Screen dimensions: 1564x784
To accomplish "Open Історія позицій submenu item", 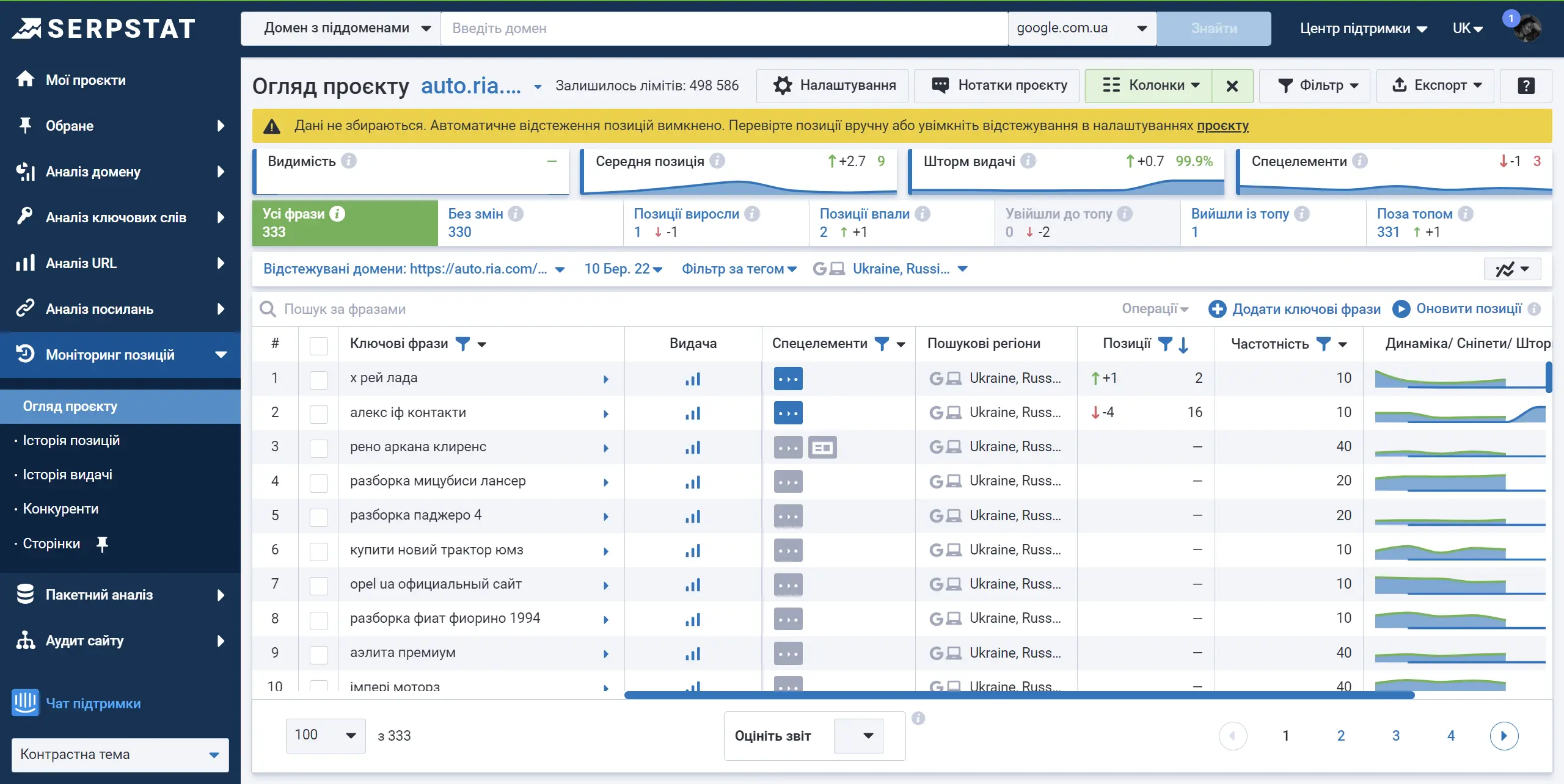I will [x=71, y=440].
